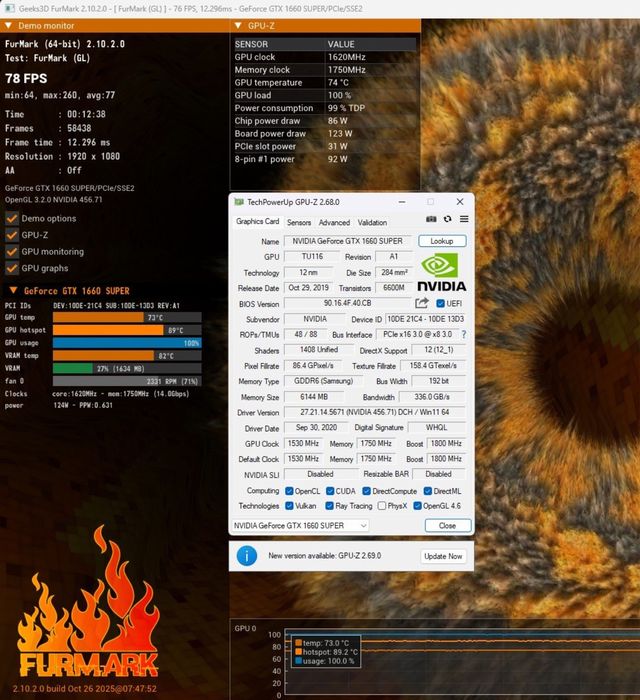Toggle the OpenGL 4.6 checkbox
This screenshot has height=700, width=640.
[418, 506]
